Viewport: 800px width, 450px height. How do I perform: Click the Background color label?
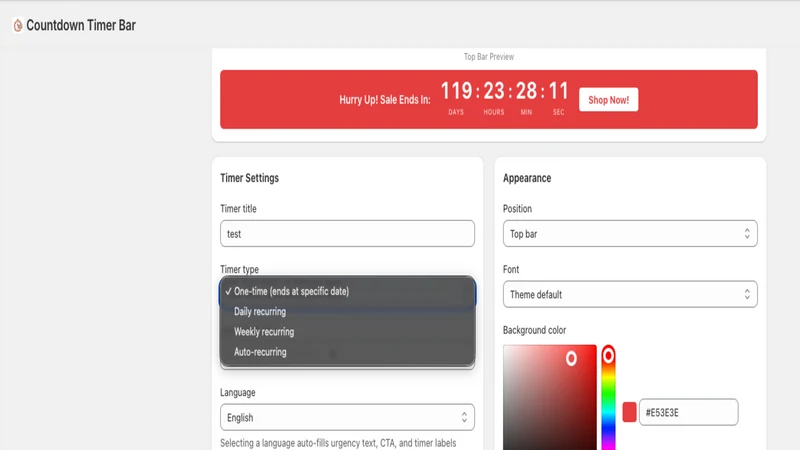(x=534, y=330)
